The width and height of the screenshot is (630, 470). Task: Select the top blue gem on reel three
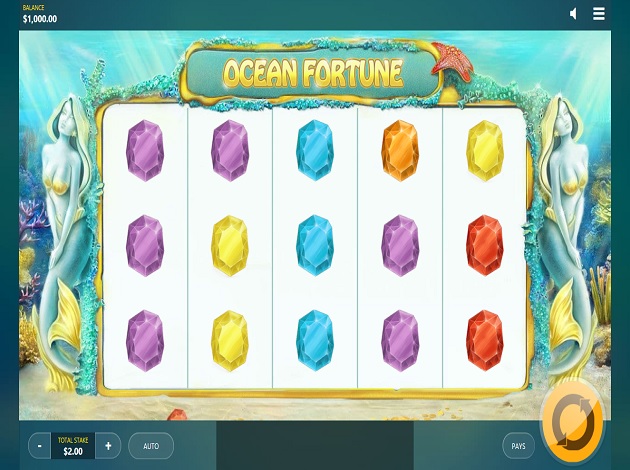pos(315,150)
